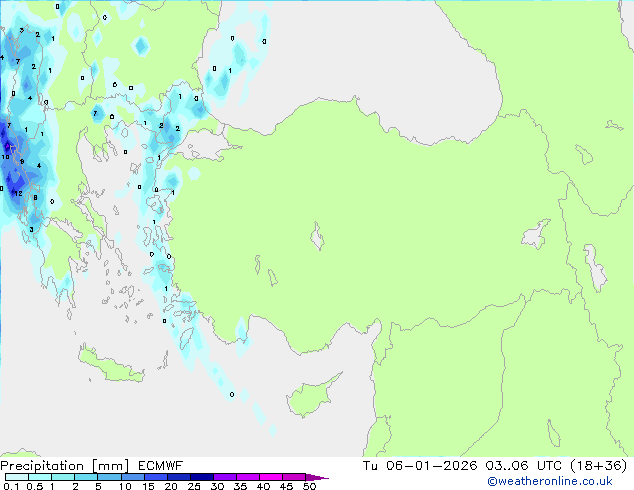Pick the pale cyan swatch between 1 and 2
The width and height of the screenshot is (634, 490).
[64, 478]
